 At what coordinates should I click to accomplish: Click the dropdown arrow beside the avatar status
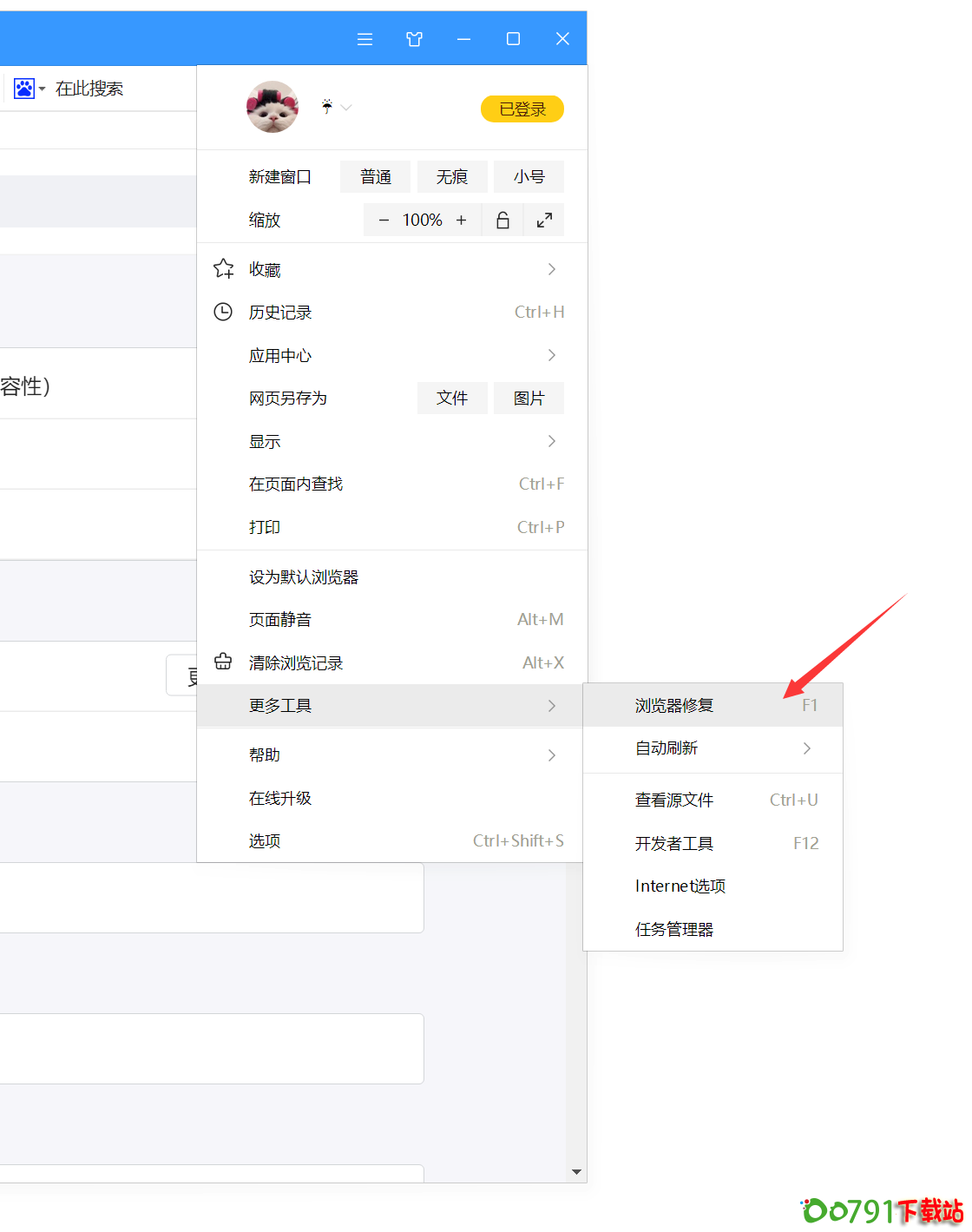(x=346, y=108)
